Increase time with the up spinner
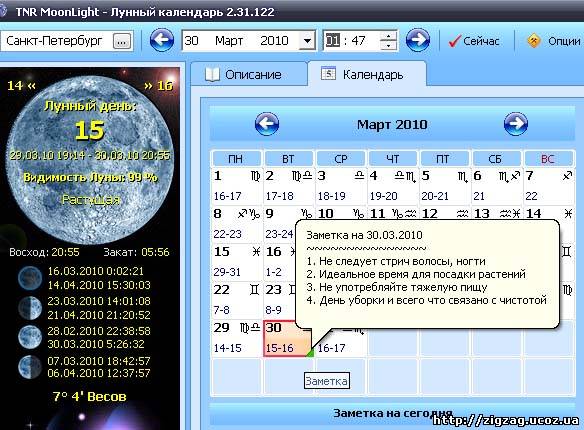Image resolution: width=584 pixels, height=430 pixels. [x=388, y=36]
